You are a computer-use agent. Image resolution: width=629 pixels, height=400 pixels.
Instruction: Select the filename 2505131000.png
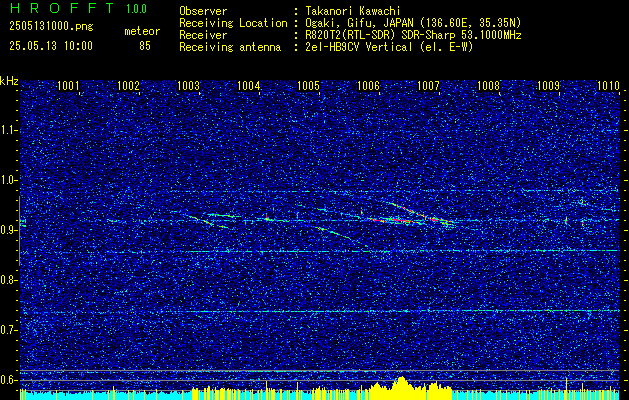coord(51,27)
